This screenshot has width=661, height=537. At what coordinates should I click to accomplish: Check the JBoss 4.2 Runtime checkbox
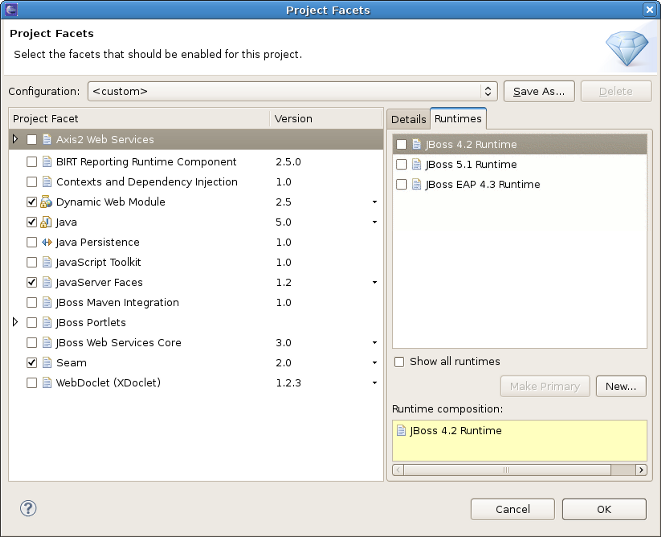[402, 145]
